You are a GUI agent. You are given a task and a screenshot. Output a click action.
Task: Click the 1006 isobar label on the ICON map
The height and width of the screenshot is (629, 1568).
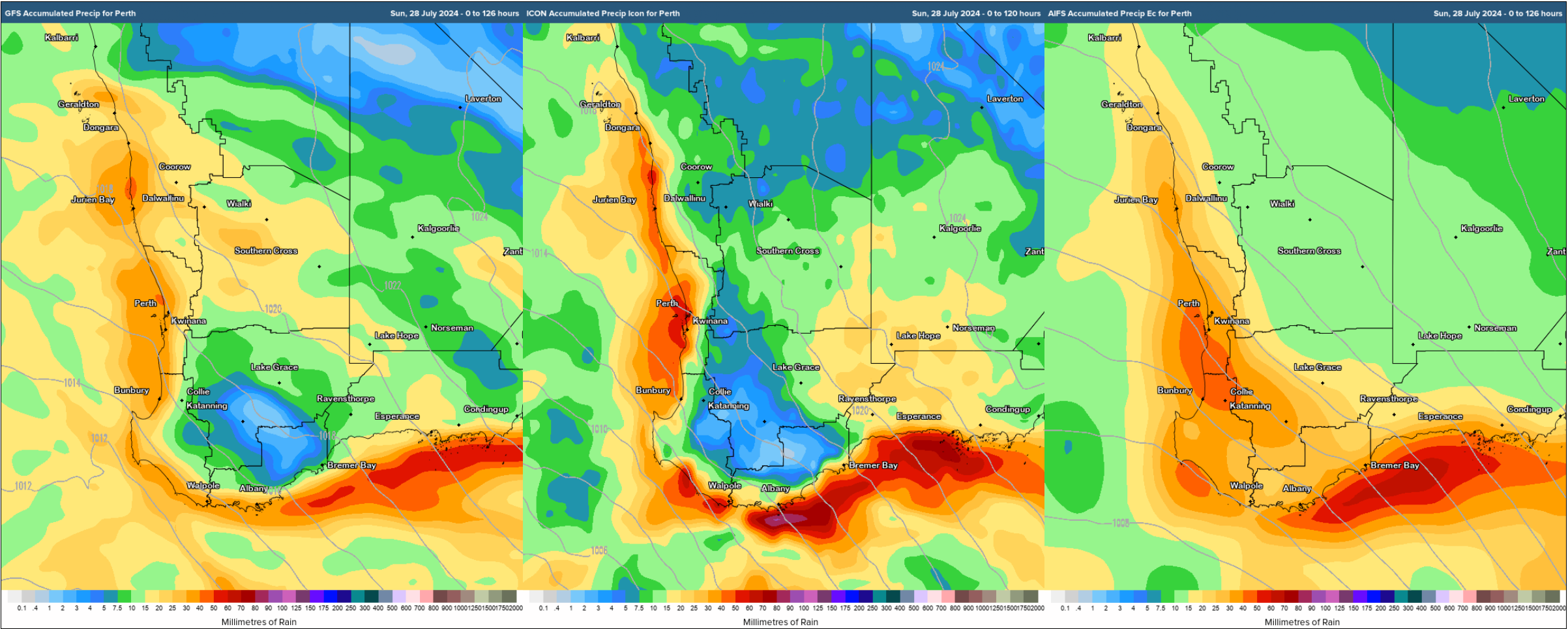599,550
